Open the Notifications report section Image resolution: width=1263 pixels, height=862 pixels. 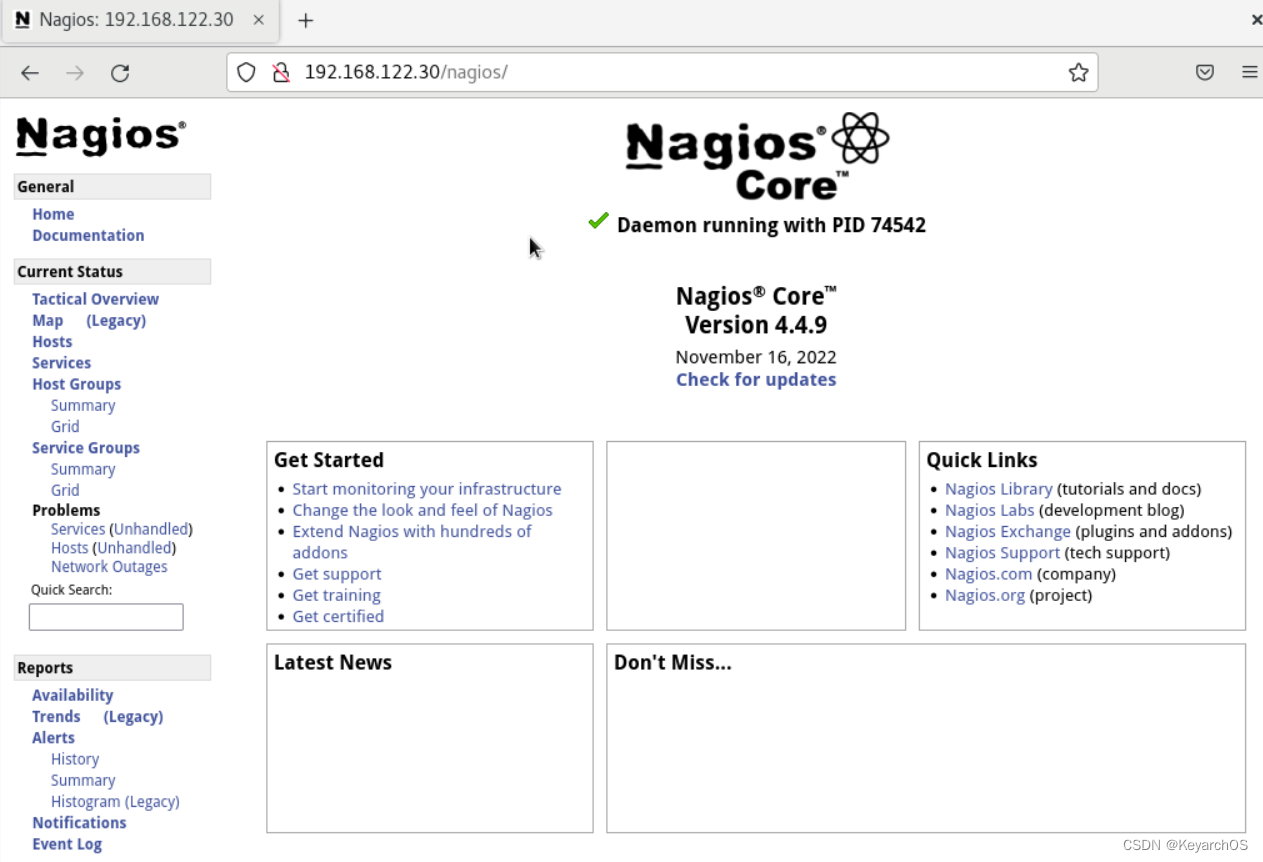click(79, 822)
